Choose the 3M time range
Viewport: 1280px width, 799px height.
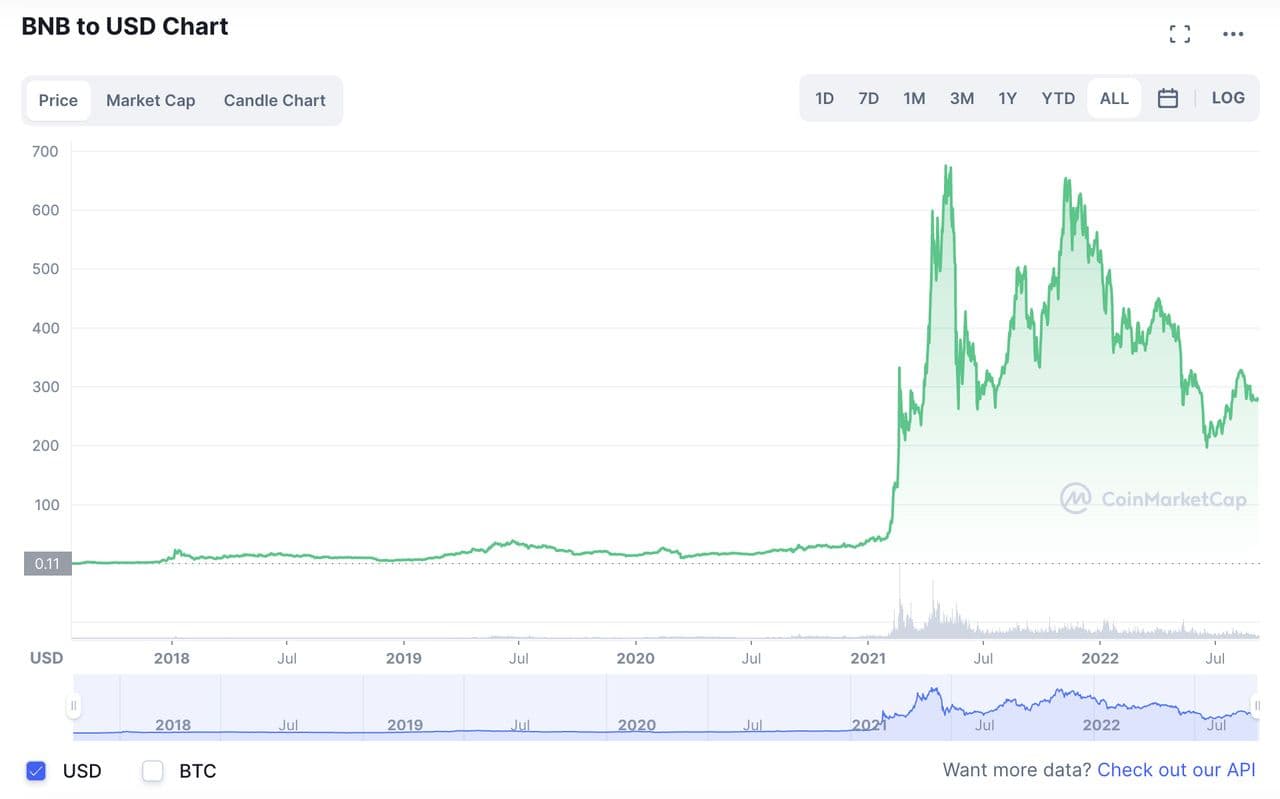pyautogui.click(x=961, y=98)
